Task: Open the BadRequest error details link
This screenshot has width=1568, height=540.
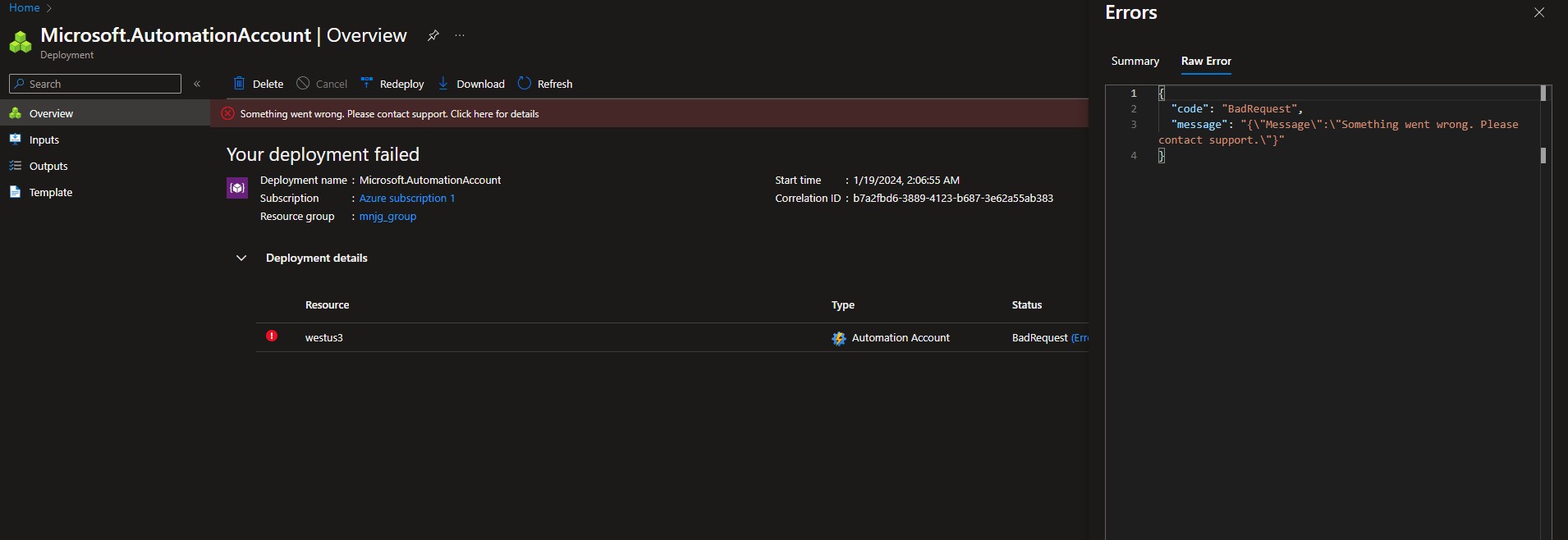Action: (1080, 337)
